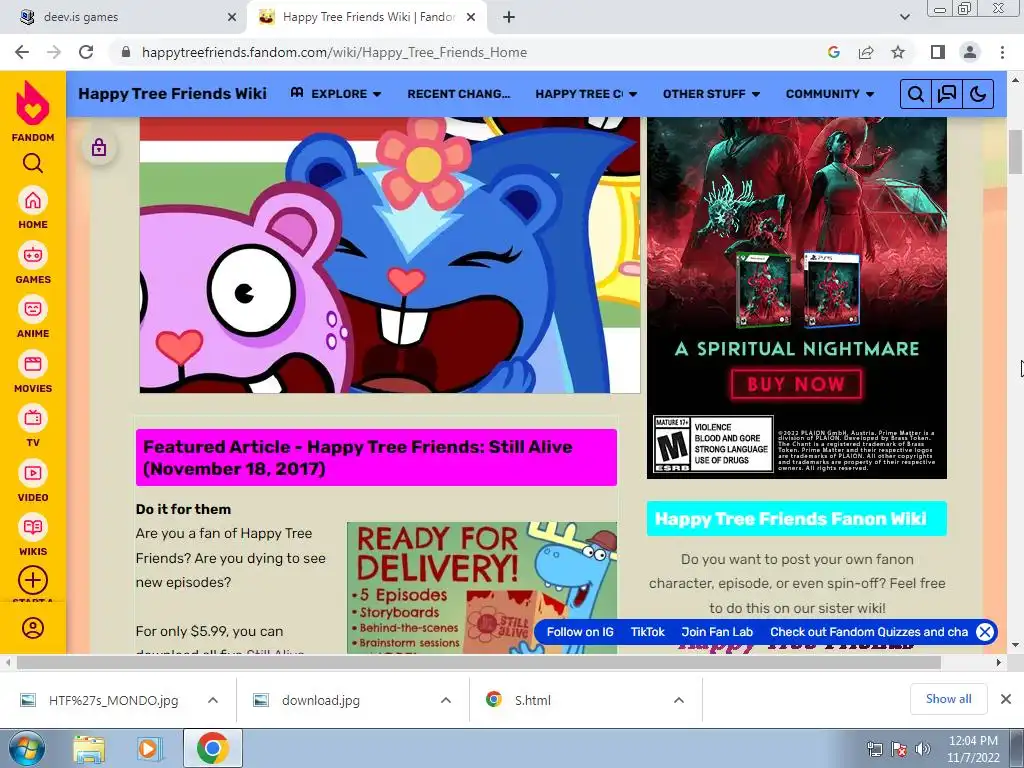Open the Wikis section icon
This screenshot has height=768, width=1024.
tap(33, 527)
